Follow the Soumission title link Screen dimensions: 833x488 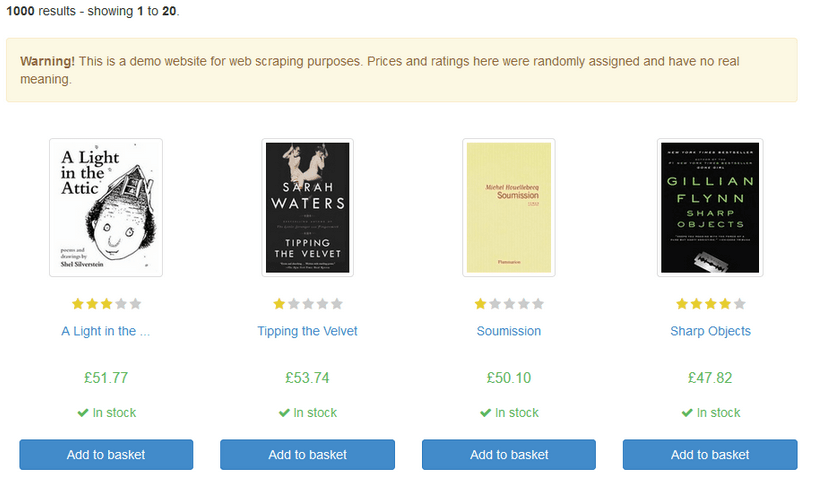pos(509,331)
